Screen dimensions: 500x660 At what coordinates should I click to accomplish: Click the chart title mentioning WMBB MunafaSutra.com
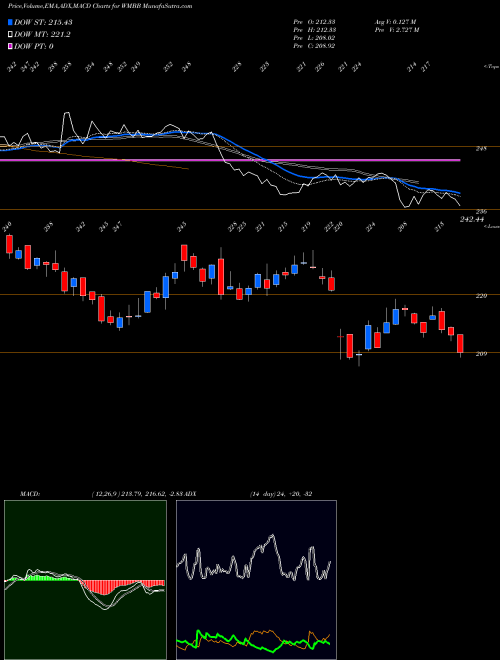(100, 6)
